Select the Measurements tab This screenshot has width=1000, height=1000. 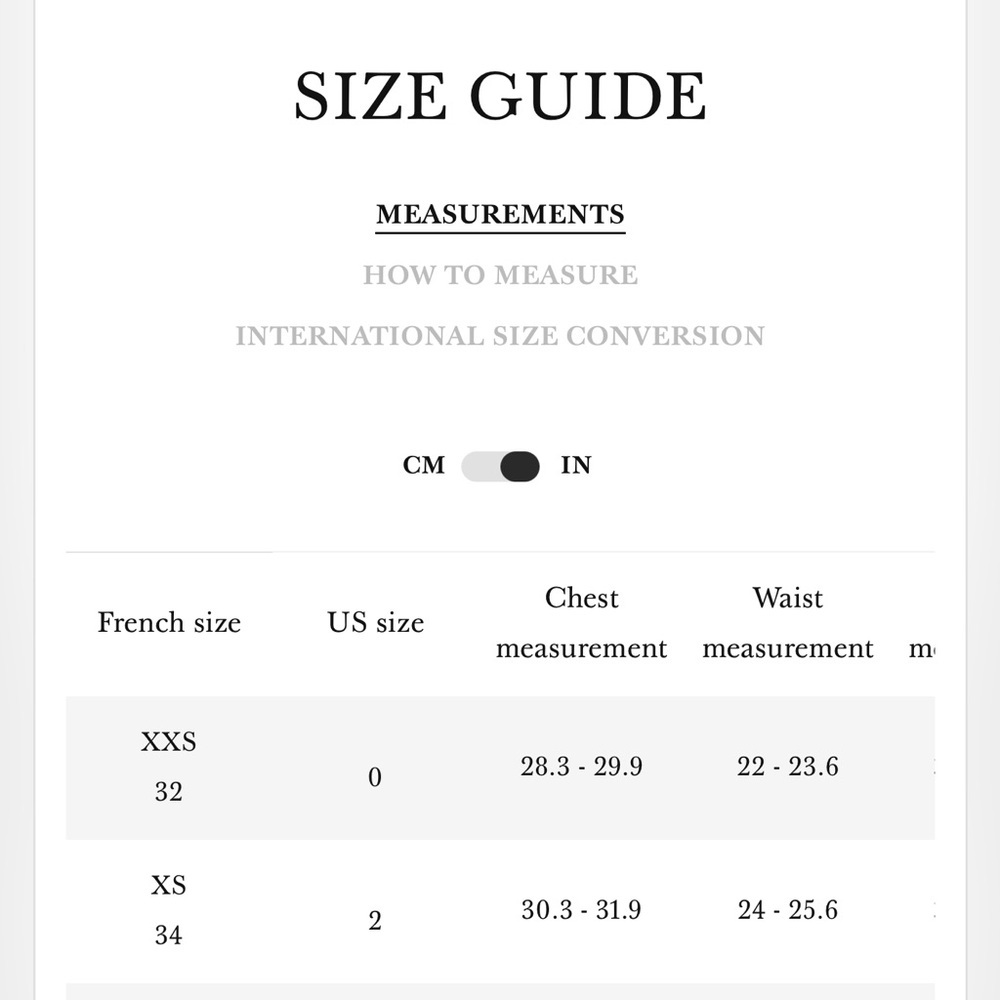[x=500, y=214]
